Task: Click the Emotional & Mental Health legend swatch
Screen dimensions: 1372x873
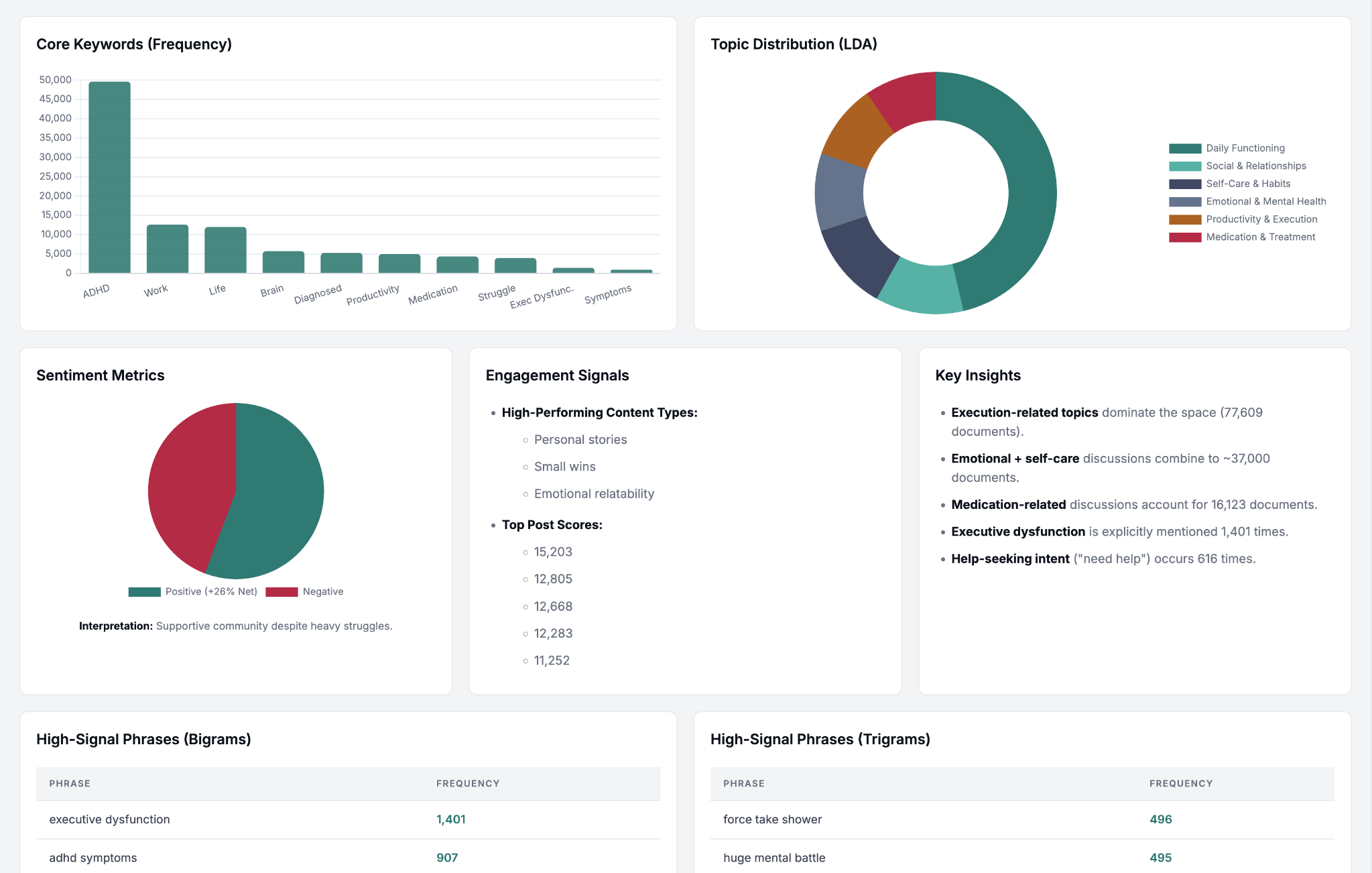Action: click(1185, 202)
